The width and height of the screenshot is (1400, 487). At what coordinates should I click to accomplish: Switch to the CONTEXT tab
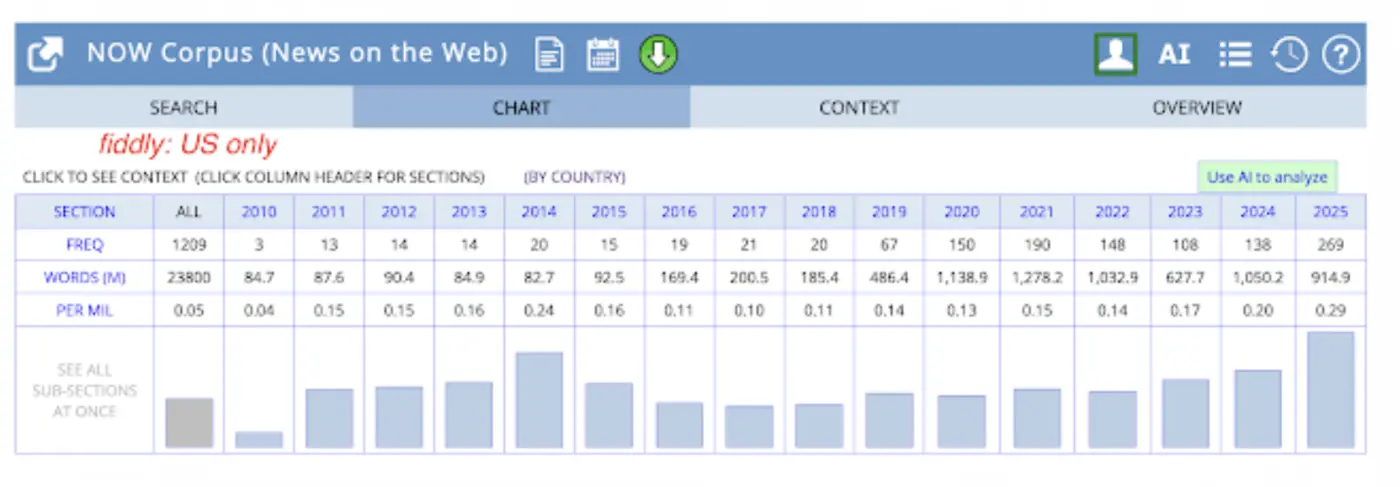[858, 108]
